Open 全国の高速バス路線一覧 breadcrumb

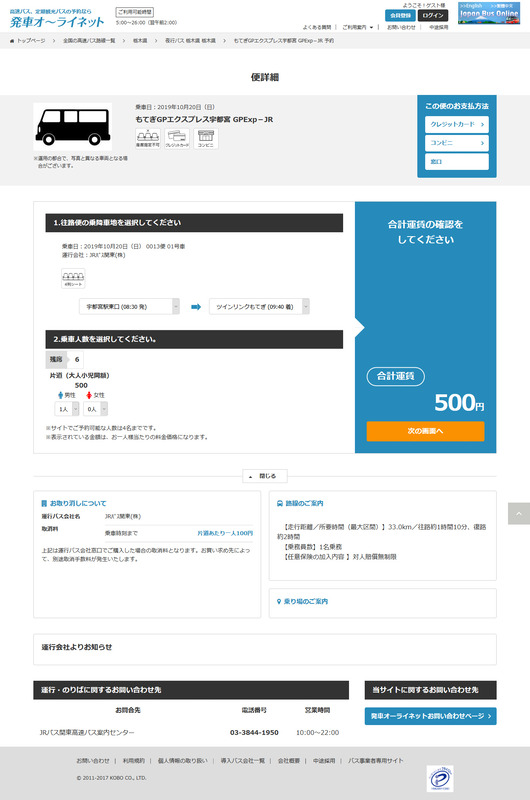click(x=89, y=40)
